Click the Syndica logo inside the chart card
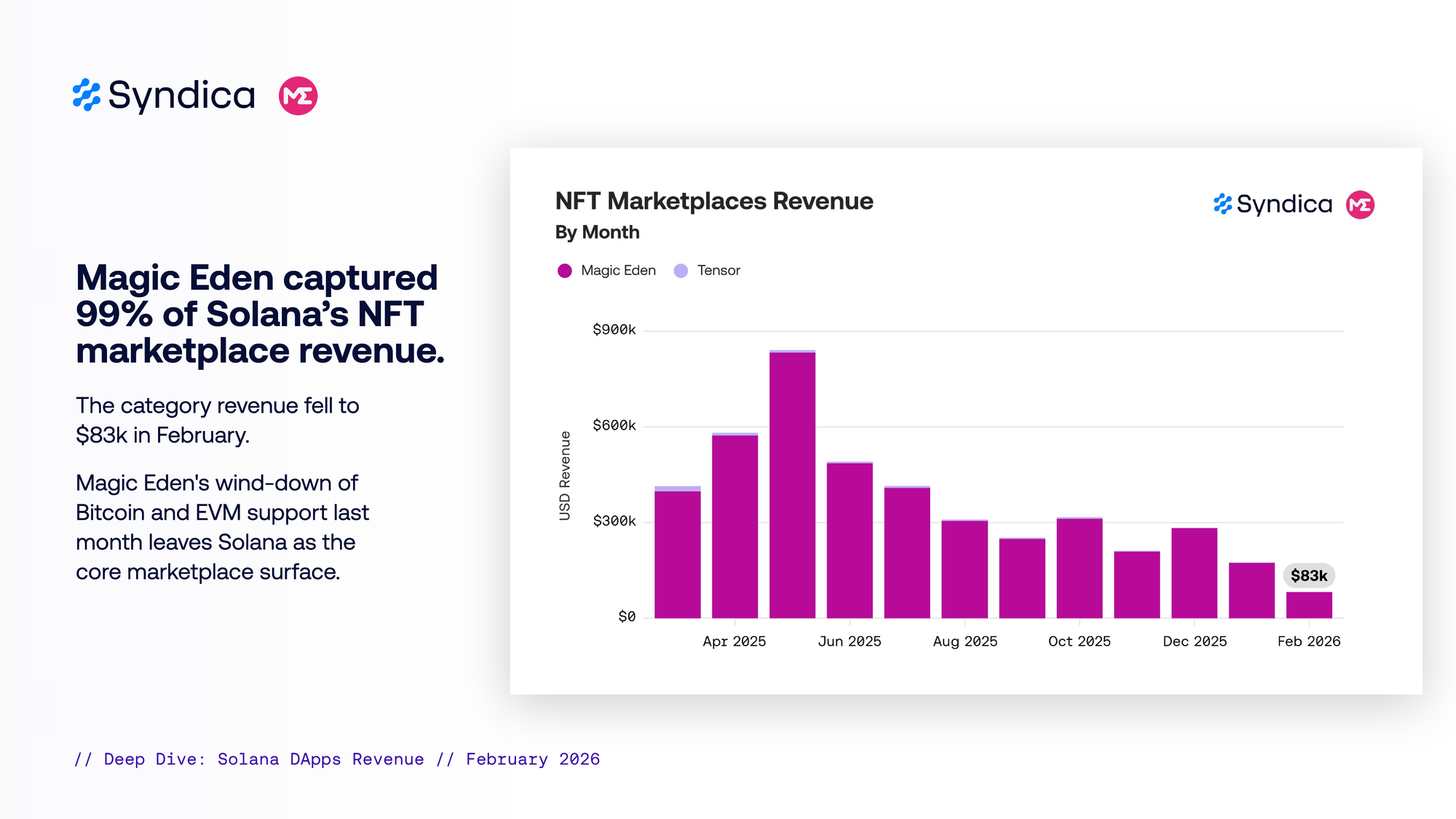 coord(1273,205)
